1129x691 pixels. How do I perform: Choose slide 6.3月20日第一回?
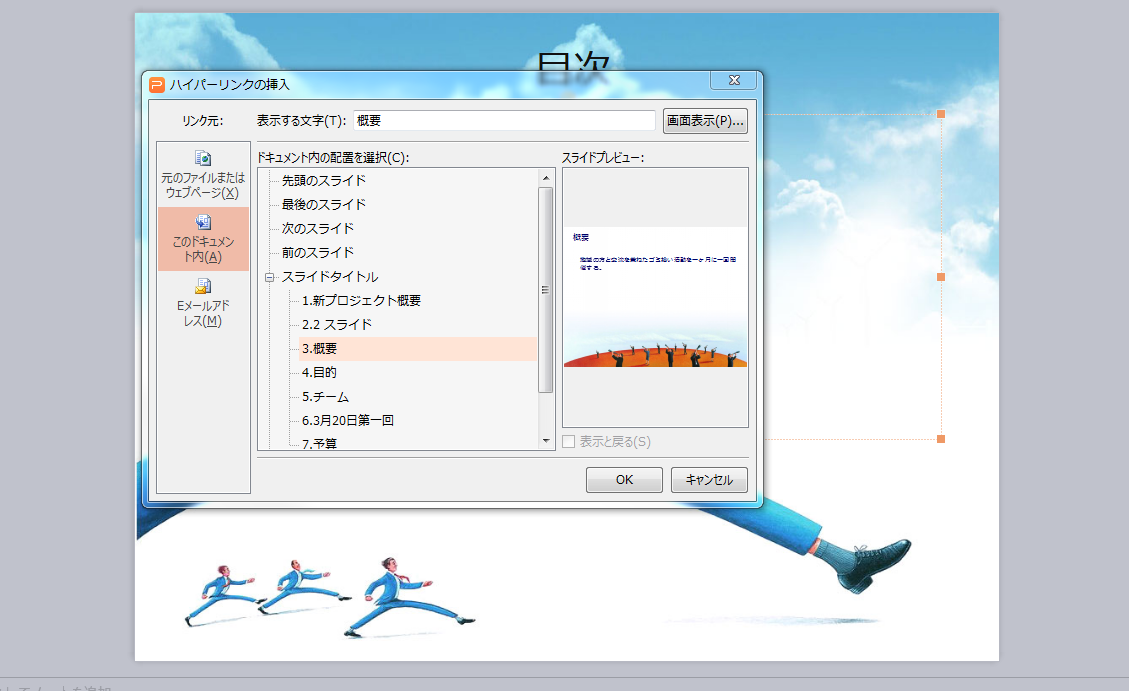tap(348, 420)
